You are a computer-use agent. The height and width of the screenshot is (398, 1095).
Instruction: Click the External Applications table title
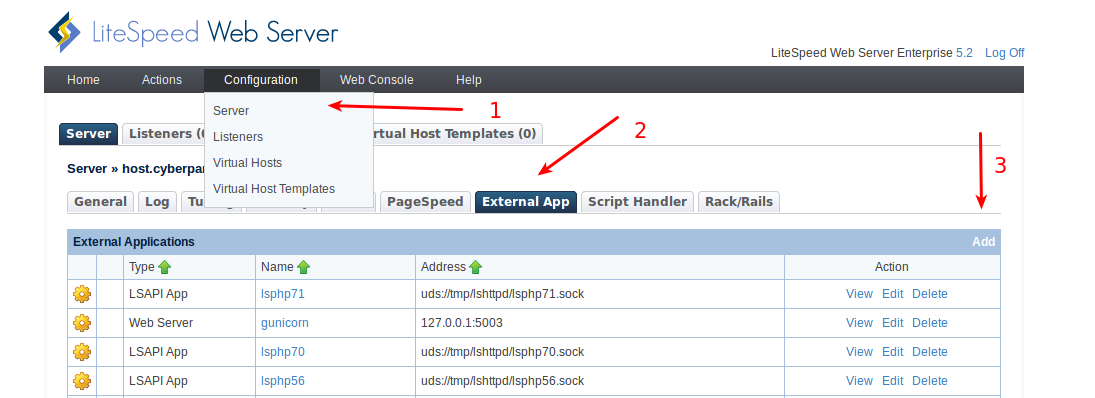[x=133, y=242]
